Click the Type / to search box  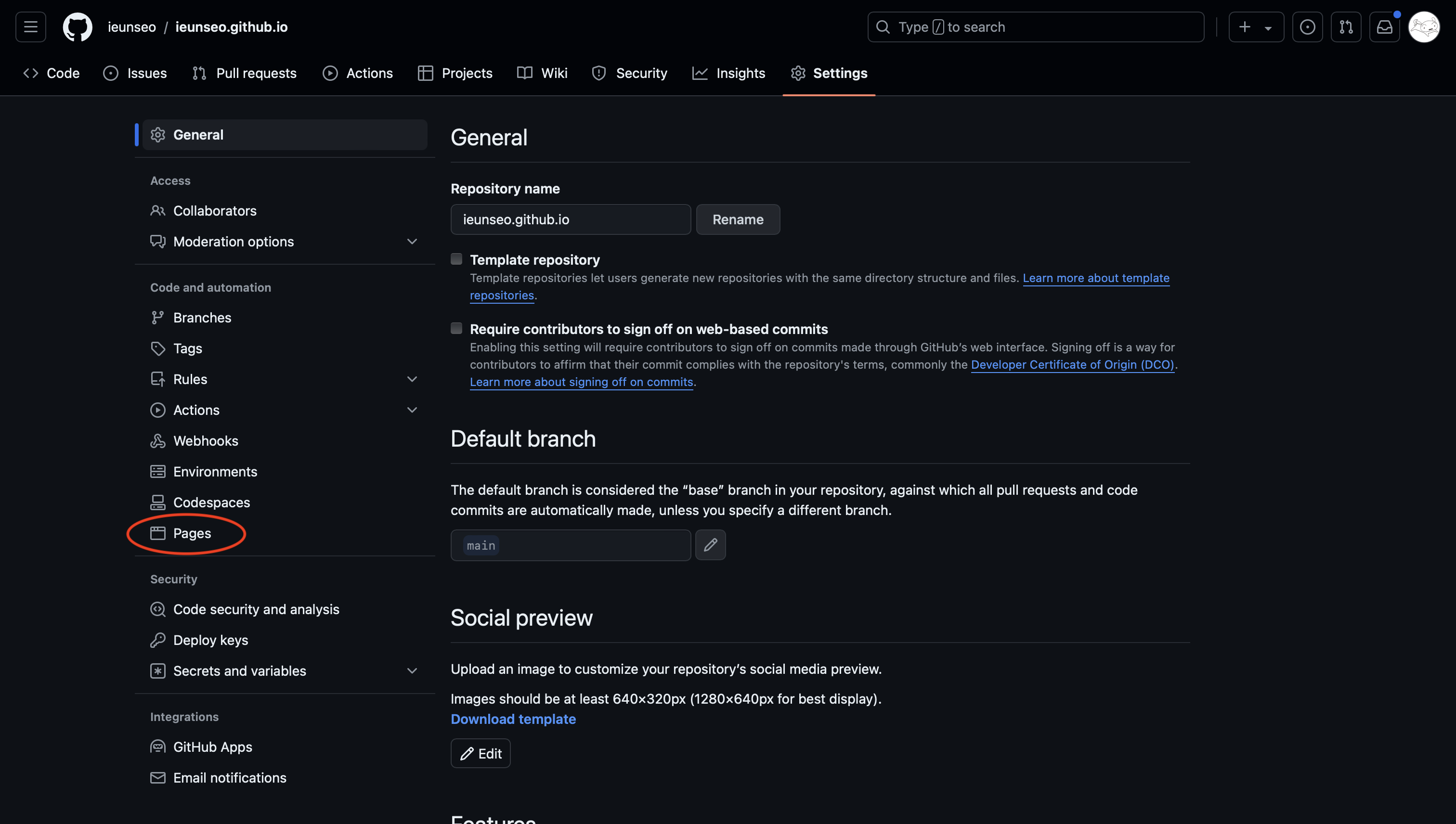tap(1036, 26)
